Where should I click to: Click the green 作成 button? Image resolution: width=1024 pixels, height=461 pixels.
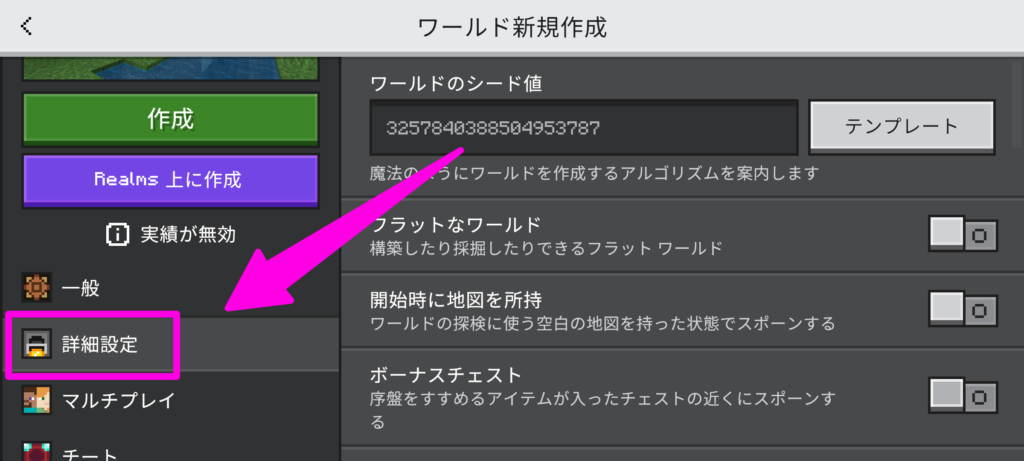click(170, 118)
